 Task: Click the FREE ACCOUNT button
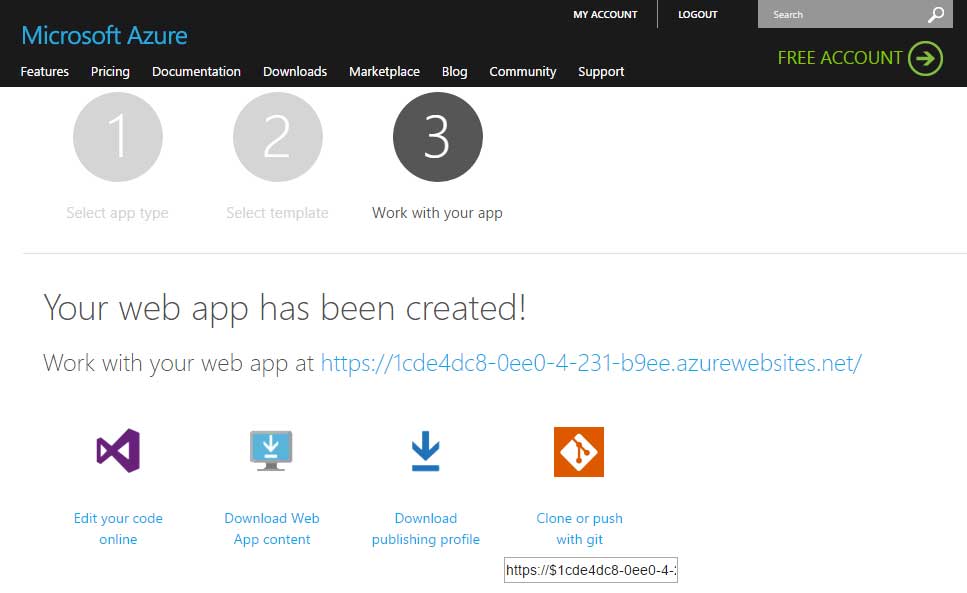[x=840, y=58]
